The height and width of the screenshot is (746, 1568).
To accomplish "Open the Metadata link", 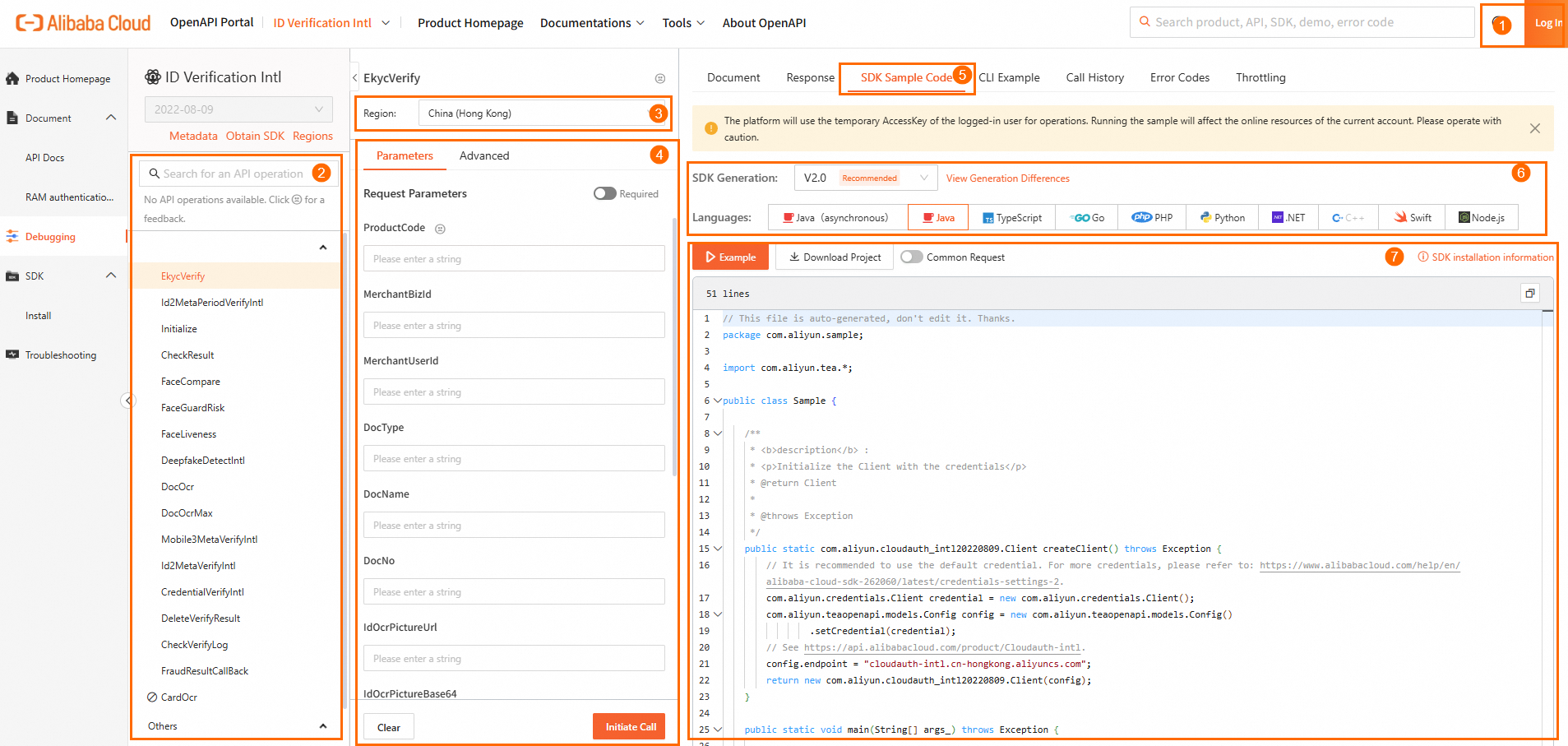I will pyautogui.click(x=193, y=136).
